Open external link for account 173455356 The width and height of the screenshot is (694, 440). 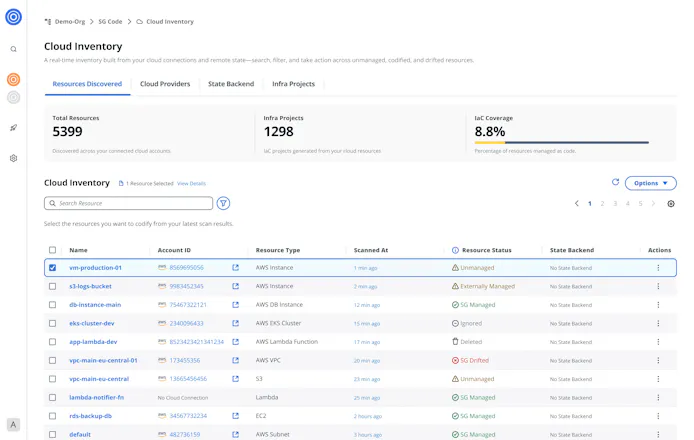pos(235,360)
